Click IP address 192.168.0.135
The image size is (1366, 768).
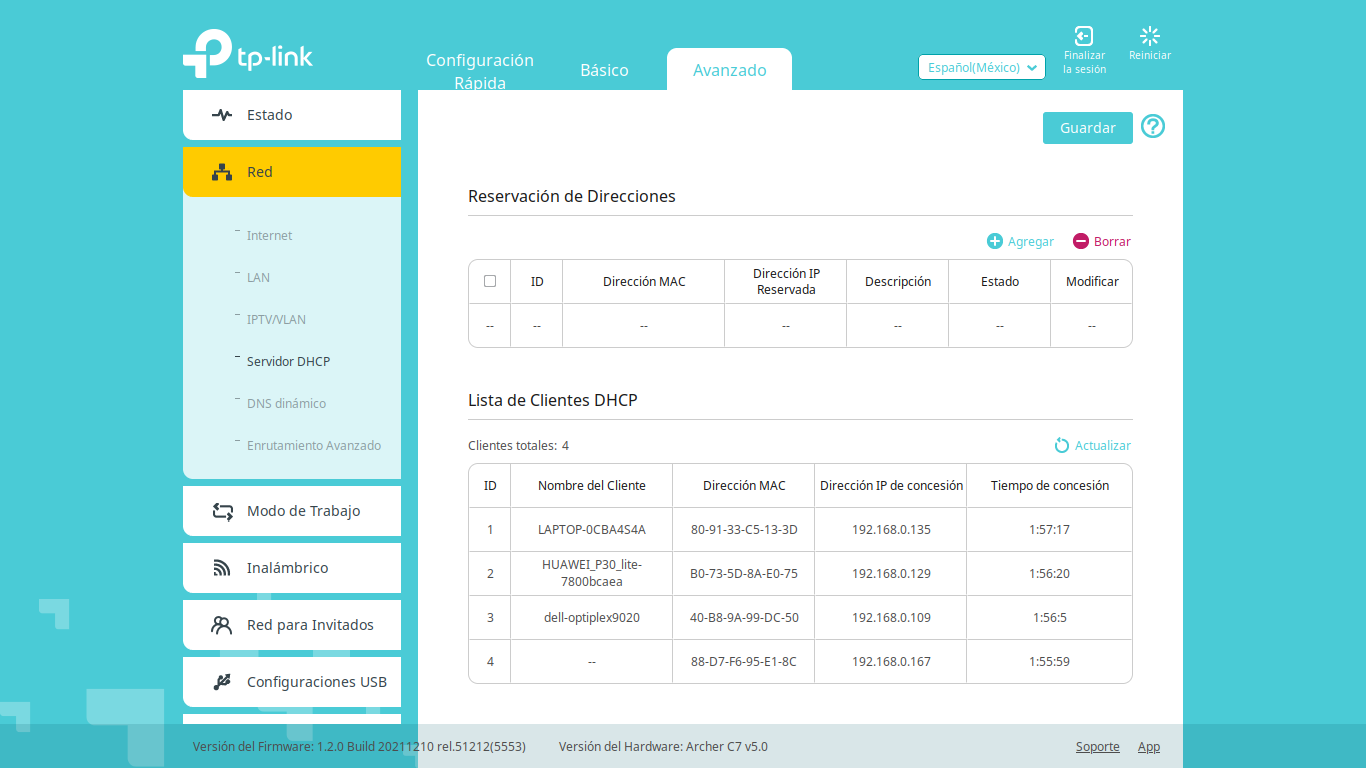tap(891, 529)
